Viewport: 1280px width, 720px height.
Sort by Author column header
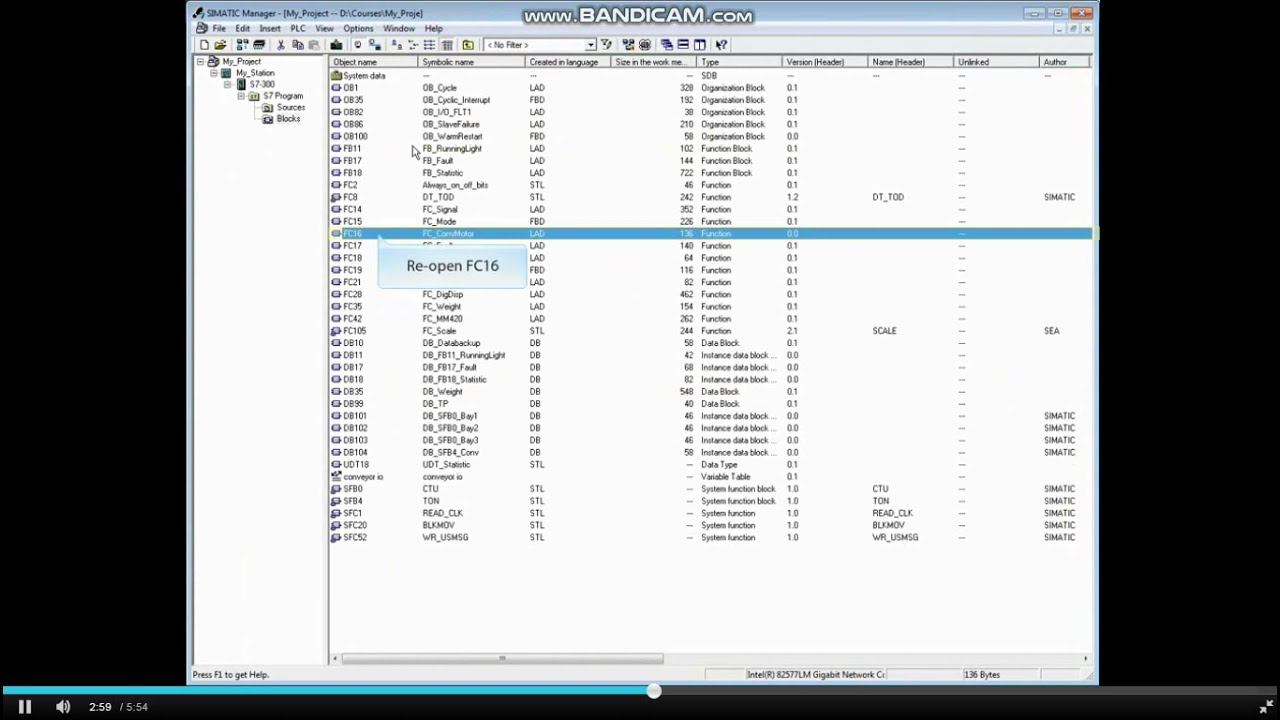(x=1064, y=62)
